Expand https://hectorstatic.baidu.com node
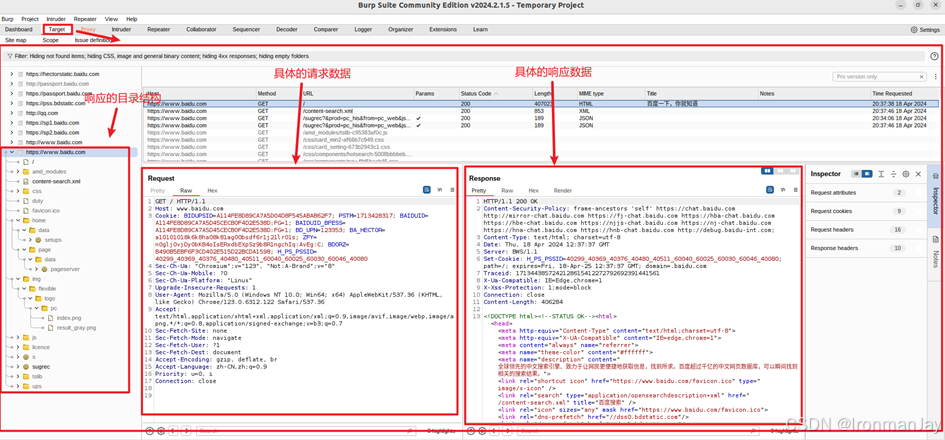The height and width of the screenshot is (440, 945). (12, 74)
